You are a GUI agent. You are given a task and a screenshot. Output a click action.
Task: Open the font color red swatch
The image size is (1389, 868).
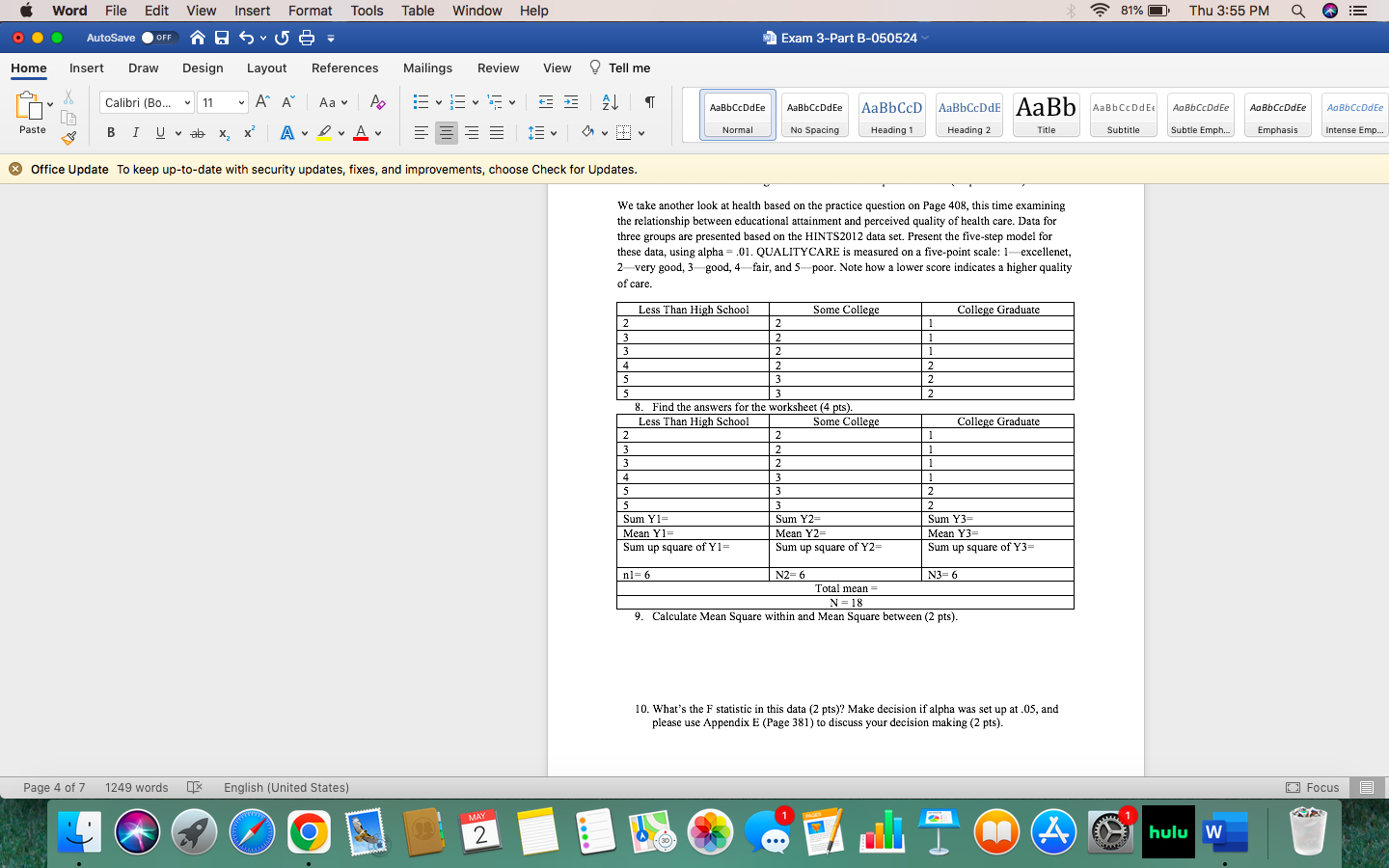pos(361,133)
